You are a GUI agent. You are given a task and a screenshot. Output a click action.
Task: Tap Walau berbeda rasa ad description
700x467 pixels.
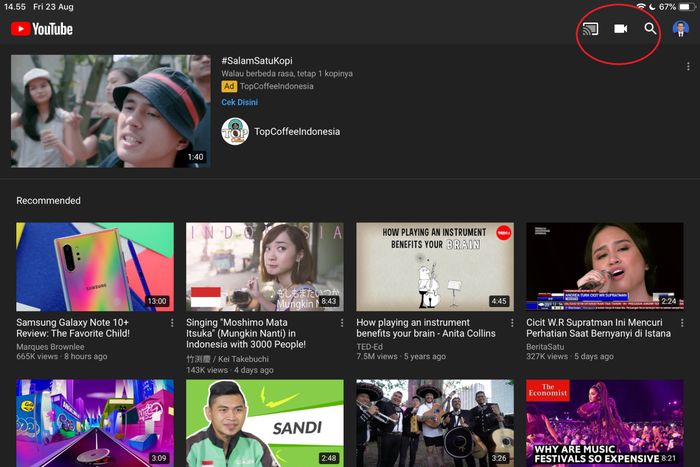tap(287, 74)
